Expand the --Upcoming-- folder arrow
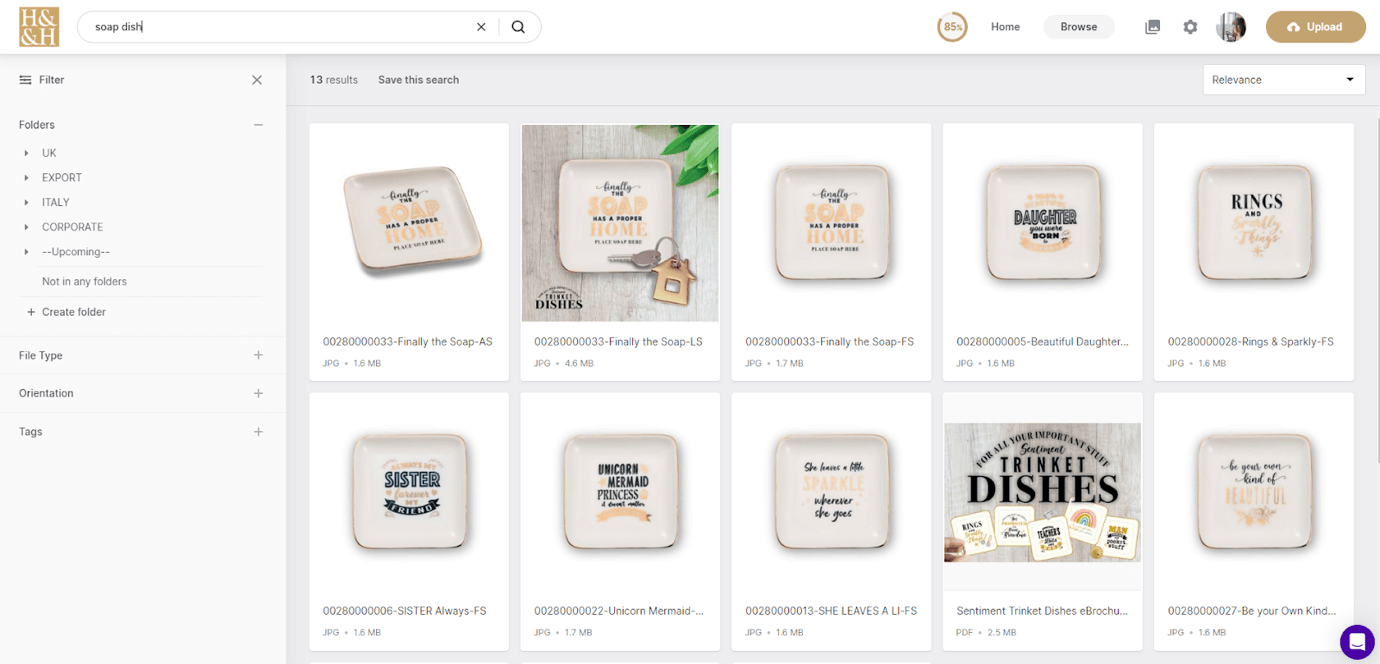The height and width of the screenshot is (664, 1380). [x=27, y=252]
